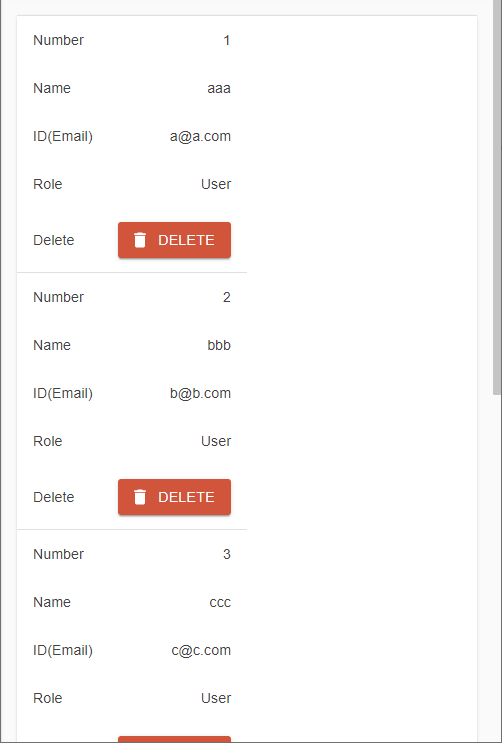Select the email c@c.com
The height and width of the screenshot is (743, 502).
(x=201, y=650)
